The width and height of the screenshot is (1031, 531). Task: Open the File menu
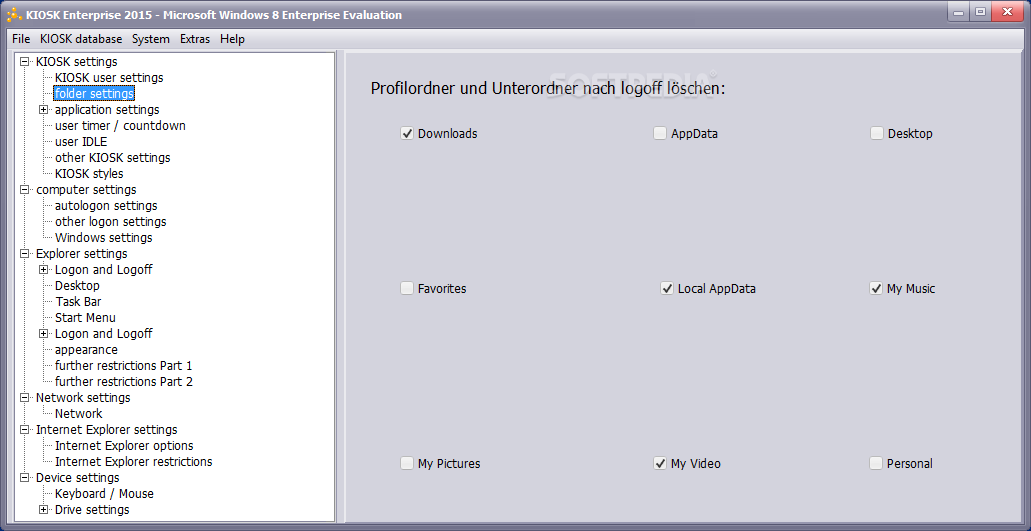21,39
